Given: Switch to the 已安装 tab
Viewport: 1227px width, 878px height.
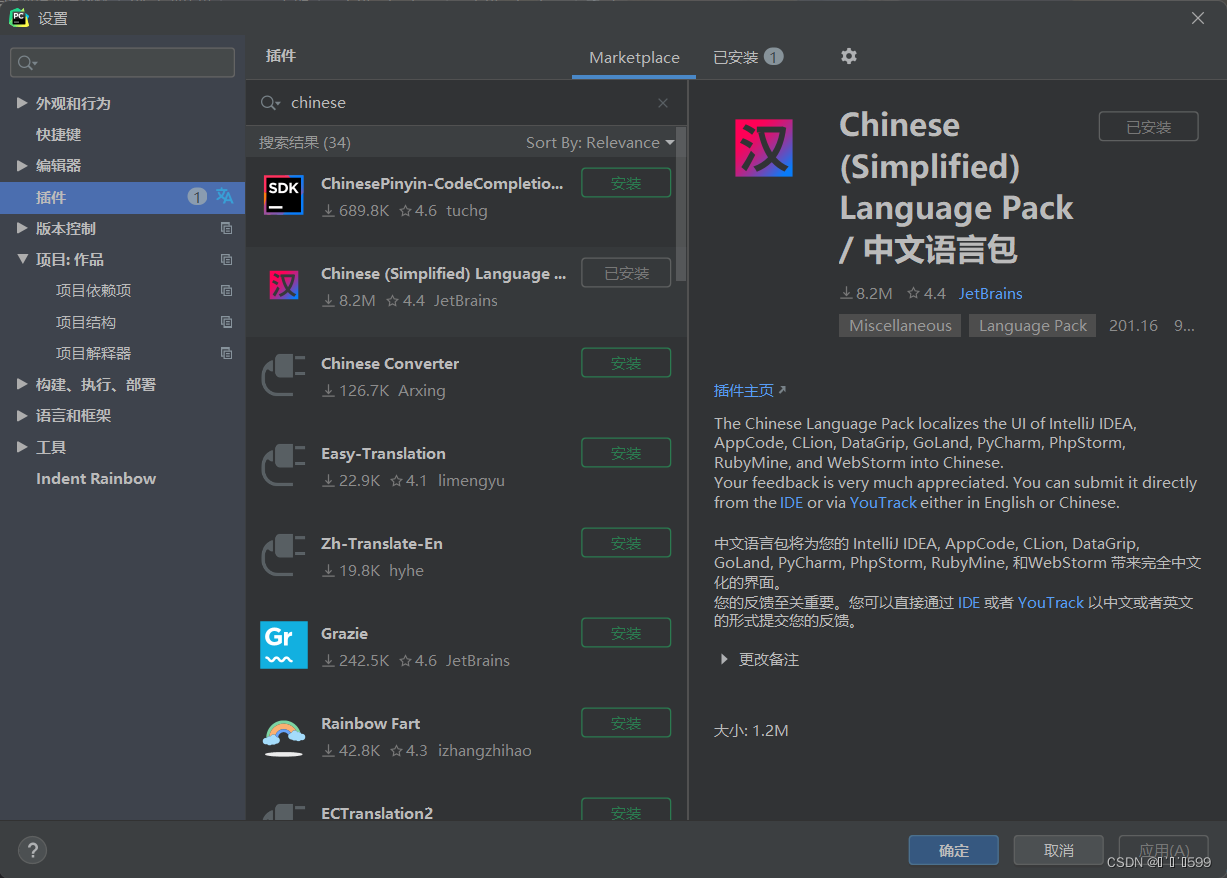Looking at the screenshot, I should 747,57.
